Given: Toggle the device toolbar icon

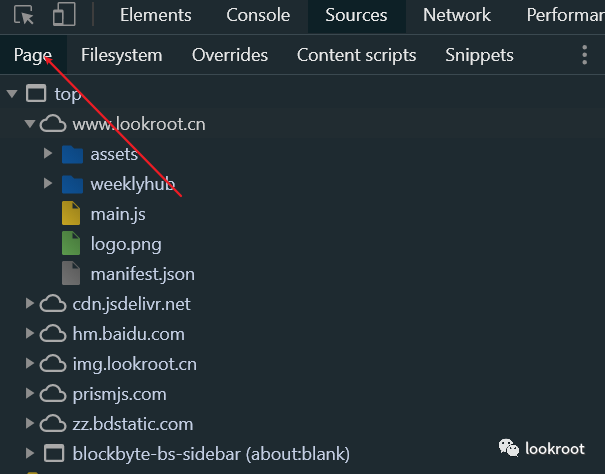Looking at the screenshot, I should pos(64,14).
